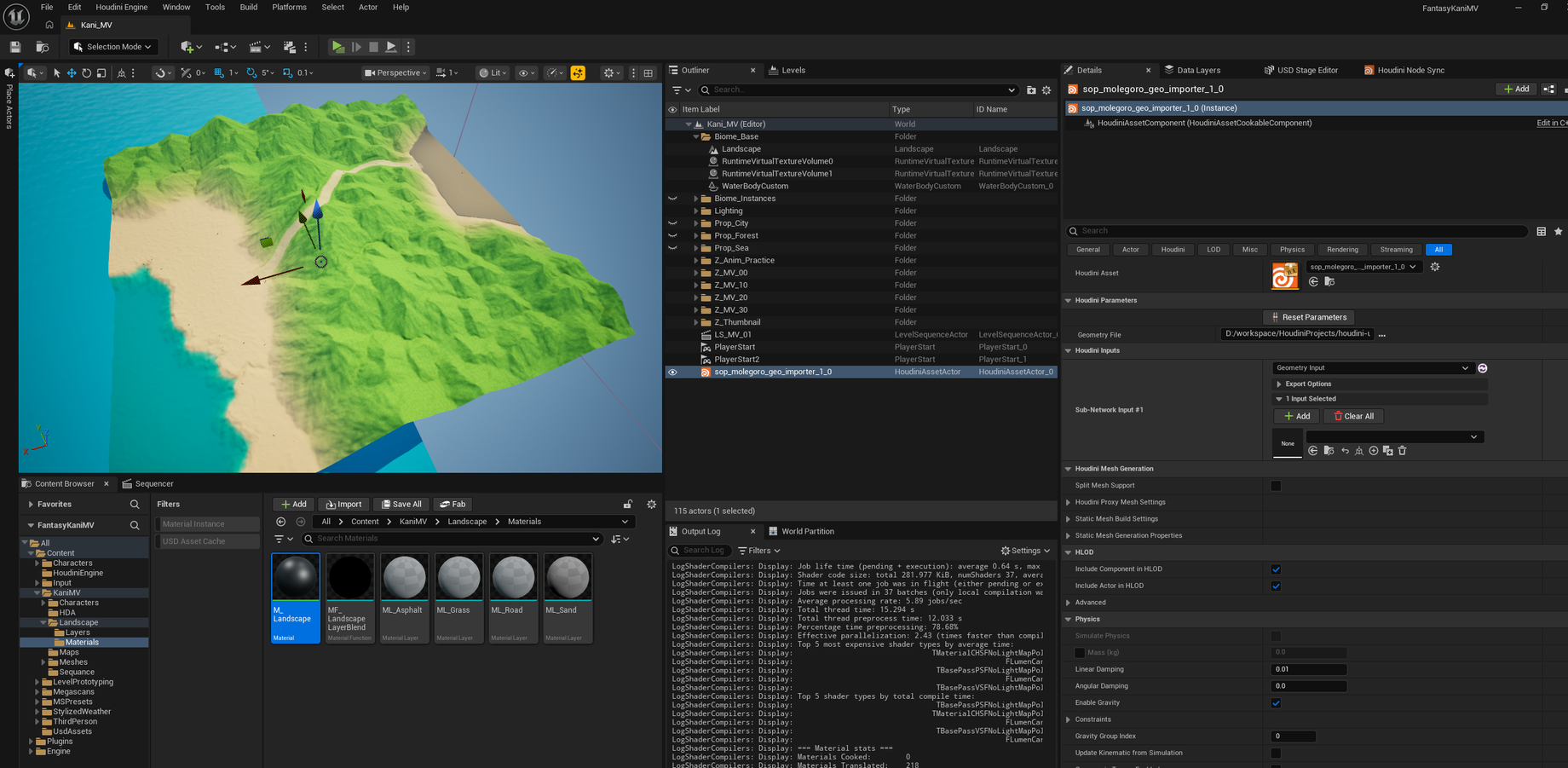Click the Content Browser lock icon
1568x768 pixels.
click(628, 505)
